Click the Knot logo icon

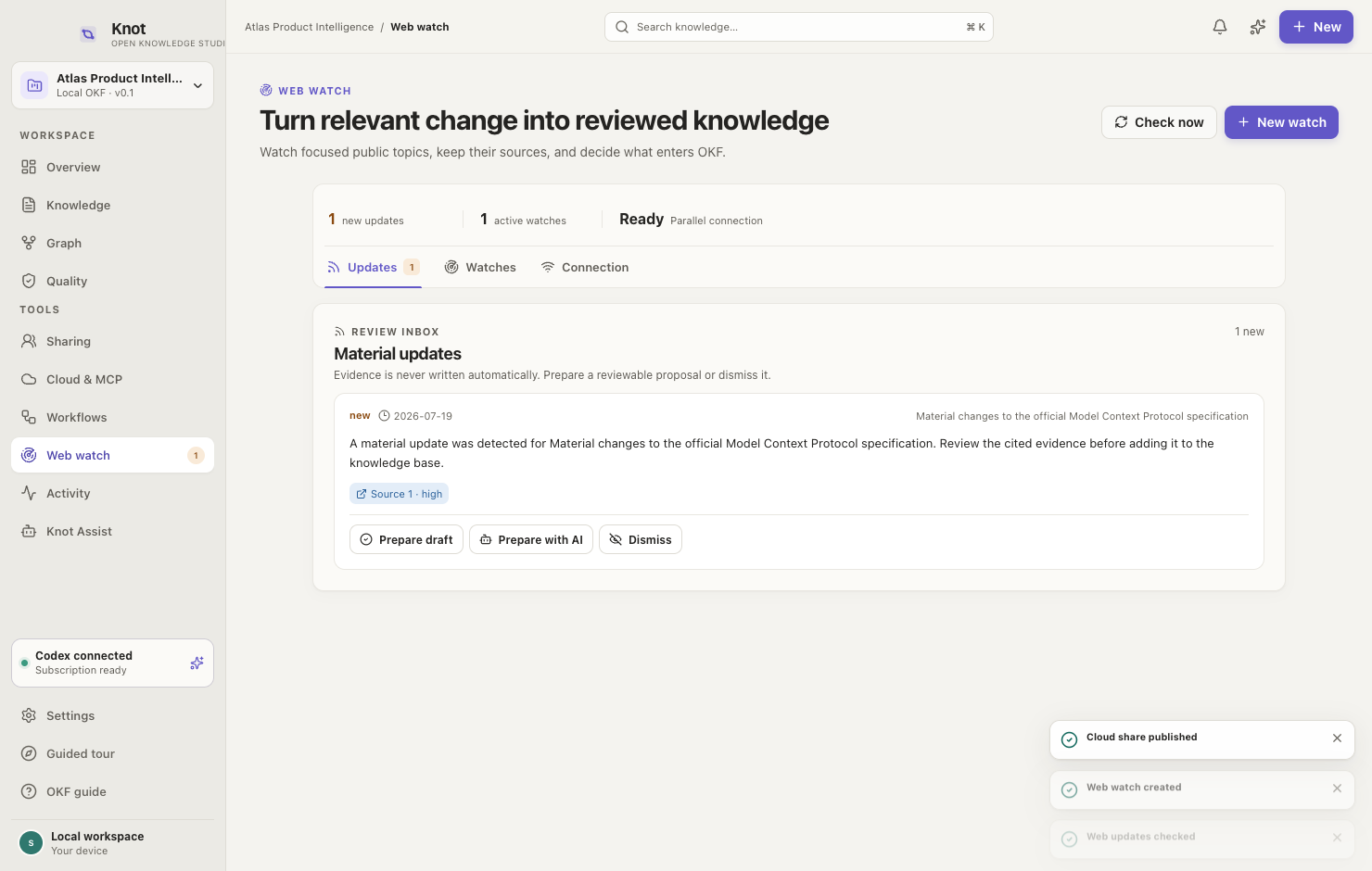(x=88, y=34)
